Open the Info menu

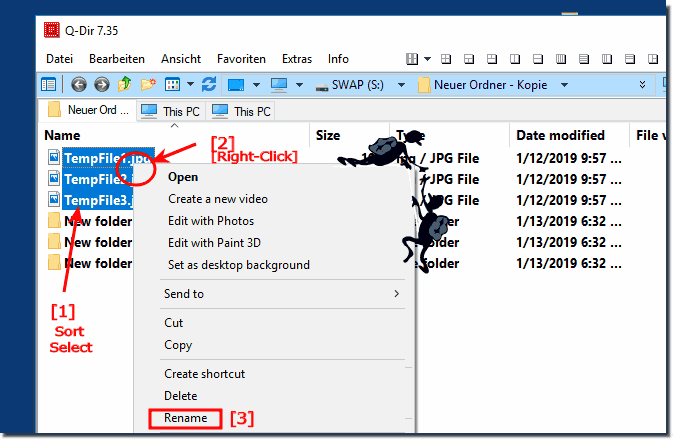338,59
